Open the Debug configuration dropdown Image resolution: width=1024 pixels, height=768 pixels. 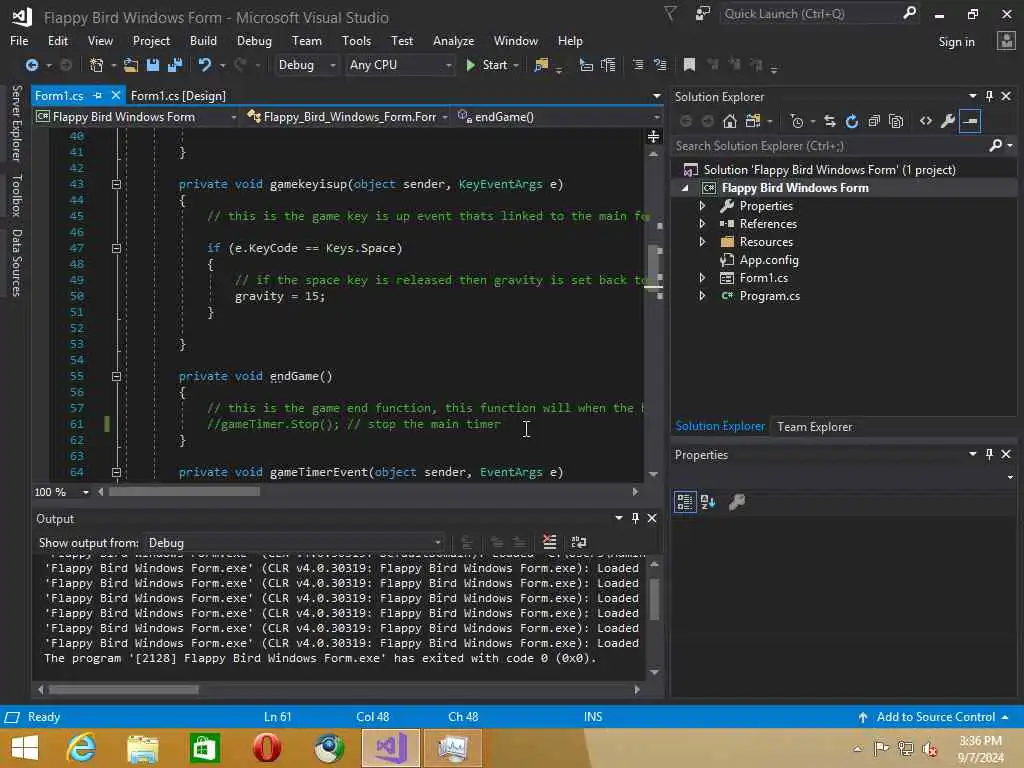(x=306, y=65)
